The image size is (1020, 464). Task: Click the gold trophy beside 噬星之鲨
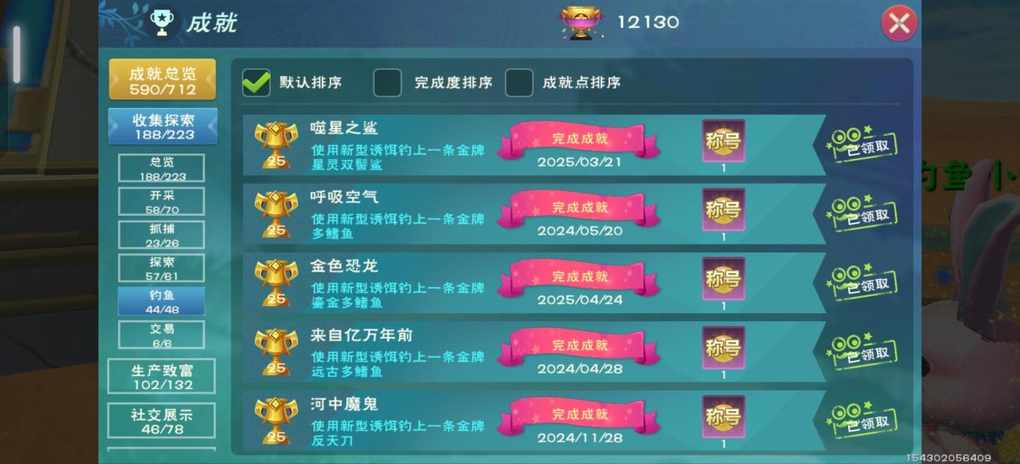(275, 144)
